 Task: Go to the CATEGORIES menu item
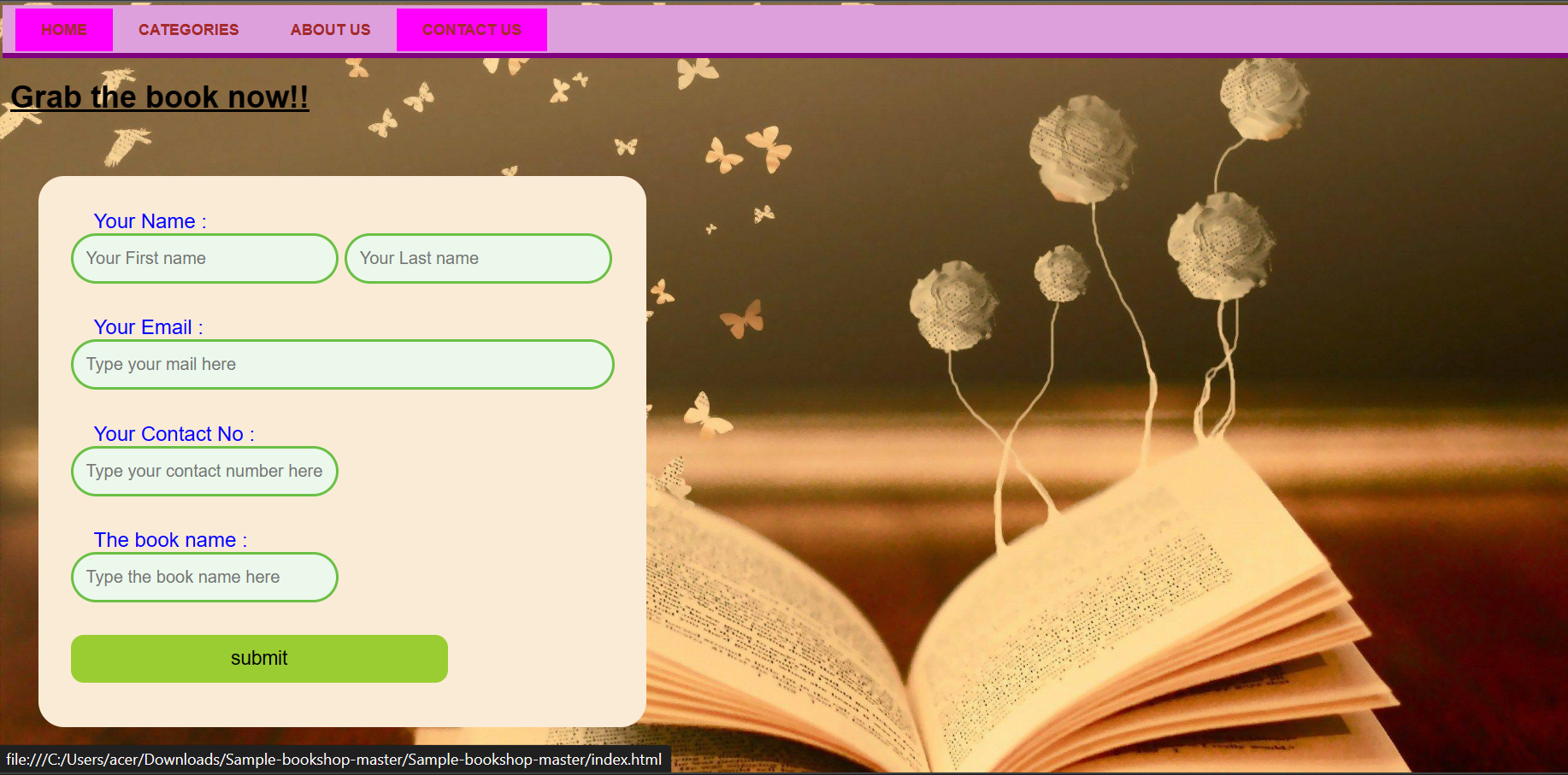tap(188, 30)
